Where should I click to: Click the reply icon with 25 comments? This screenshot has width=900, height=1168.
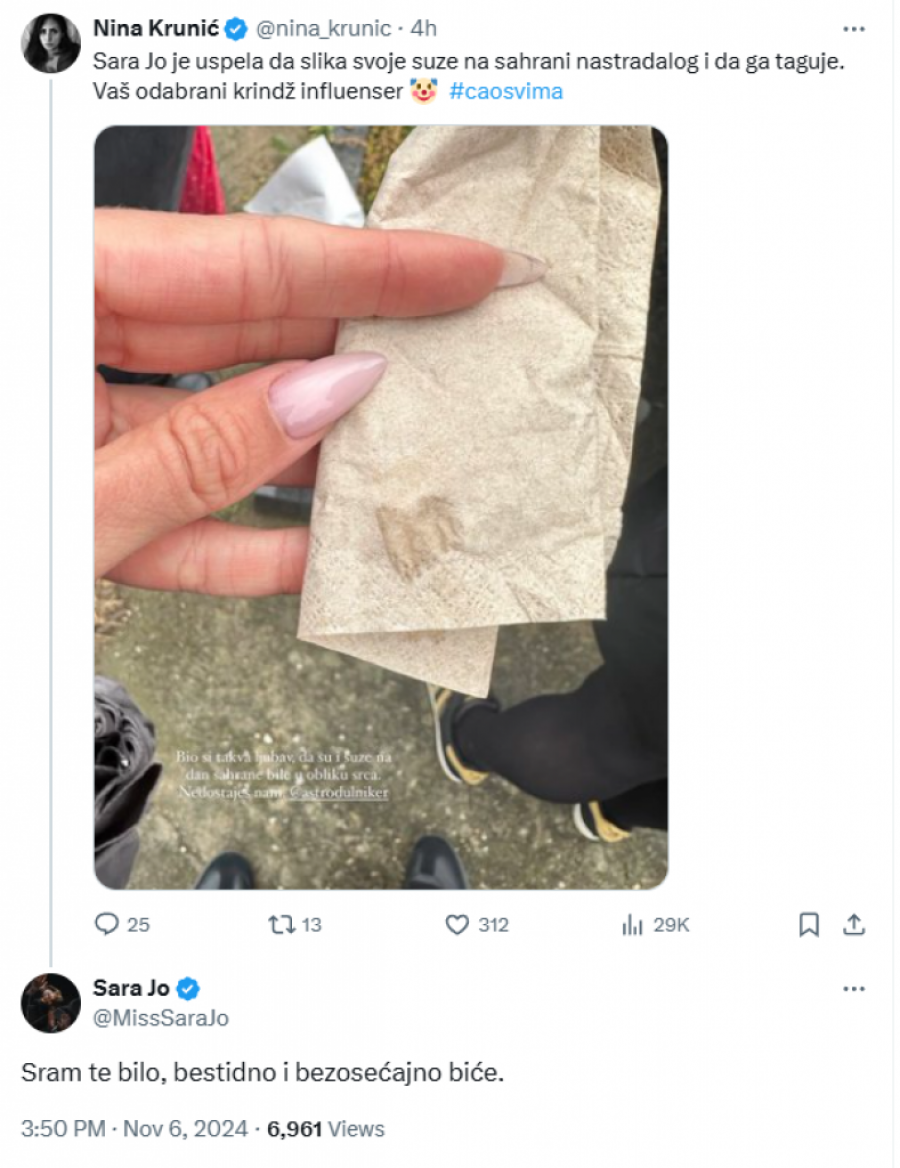[x=107, y=925]
